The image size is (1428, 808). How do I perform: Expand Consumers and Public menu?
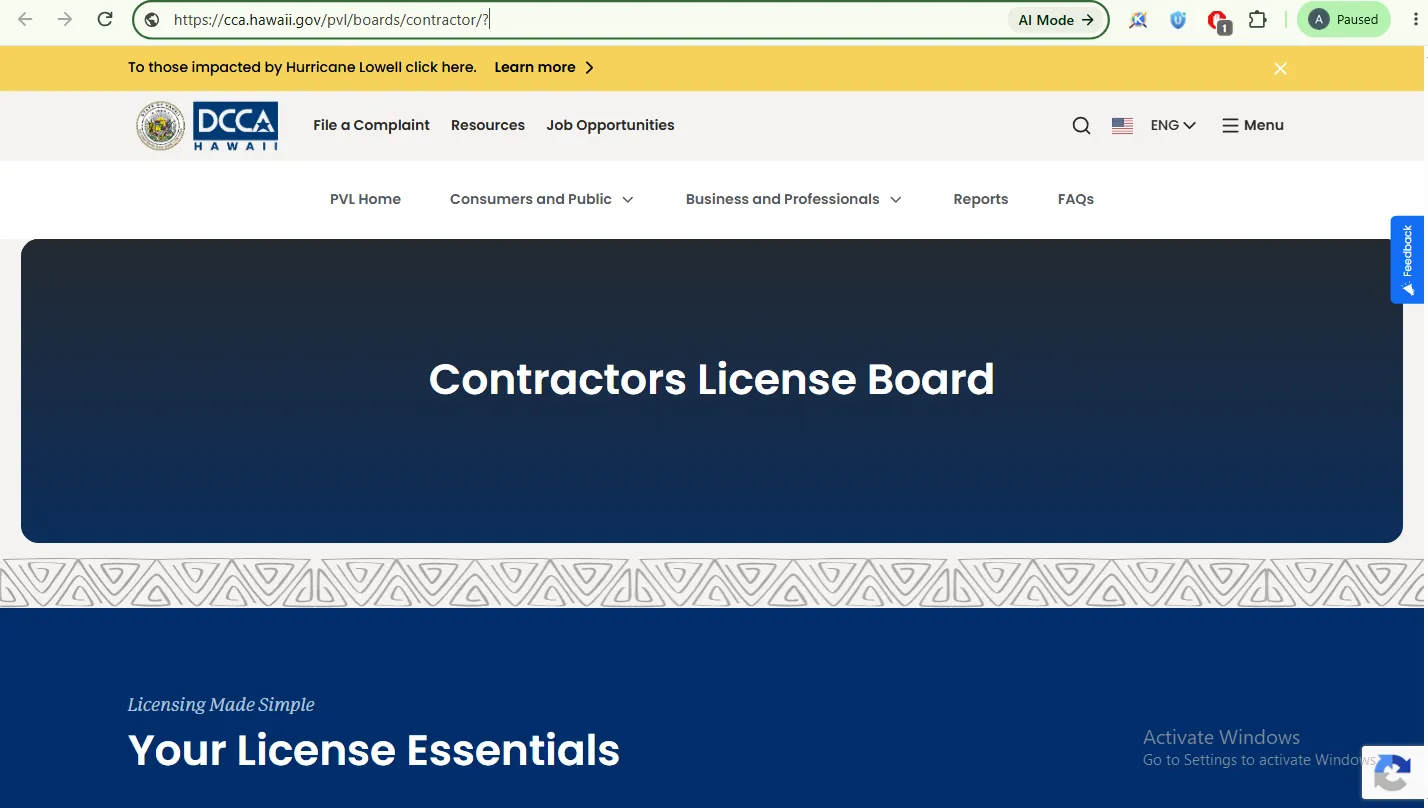click(x=541, y=199)
